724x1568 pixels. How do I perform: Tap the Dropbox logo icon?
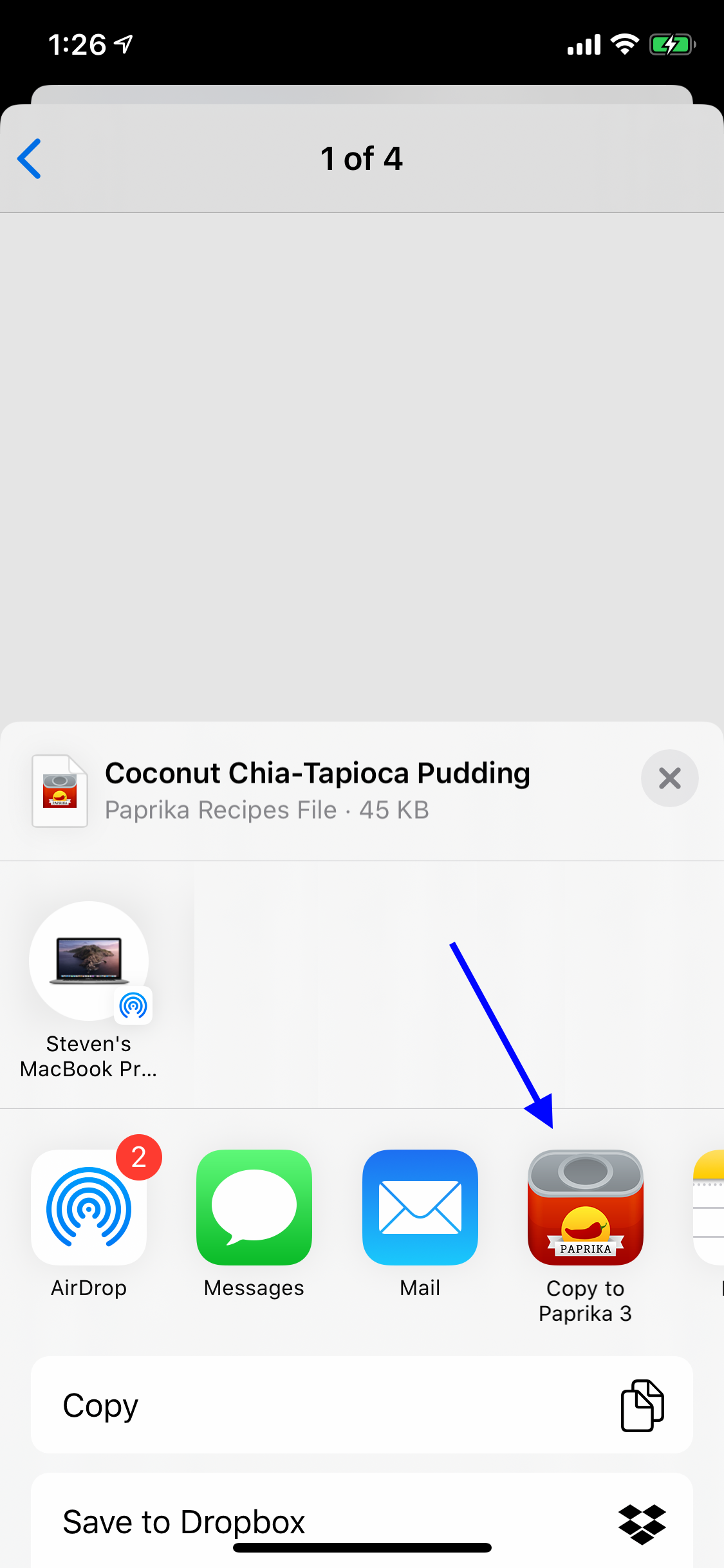(x=642, y=1524)
